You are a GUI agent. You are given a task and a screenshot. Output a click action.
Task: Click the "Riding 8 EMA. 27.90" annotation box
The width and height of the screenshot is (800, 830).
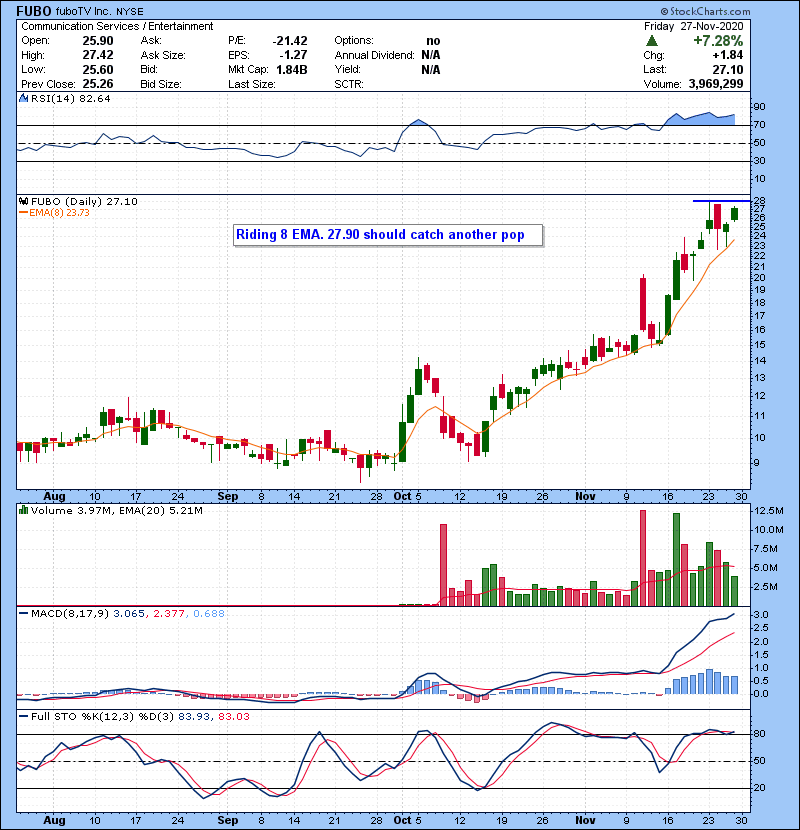(388, 235)
